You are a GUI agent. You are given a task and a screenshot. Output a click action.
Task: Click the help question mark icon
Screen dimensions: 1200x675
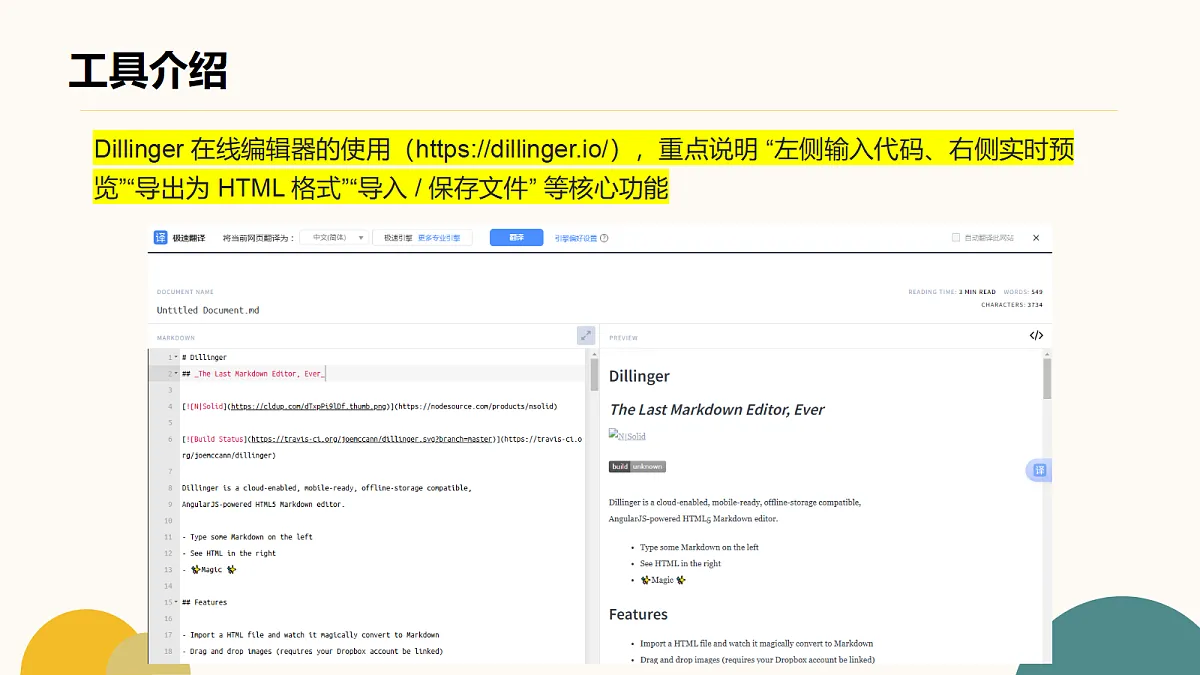click(604, 238)
